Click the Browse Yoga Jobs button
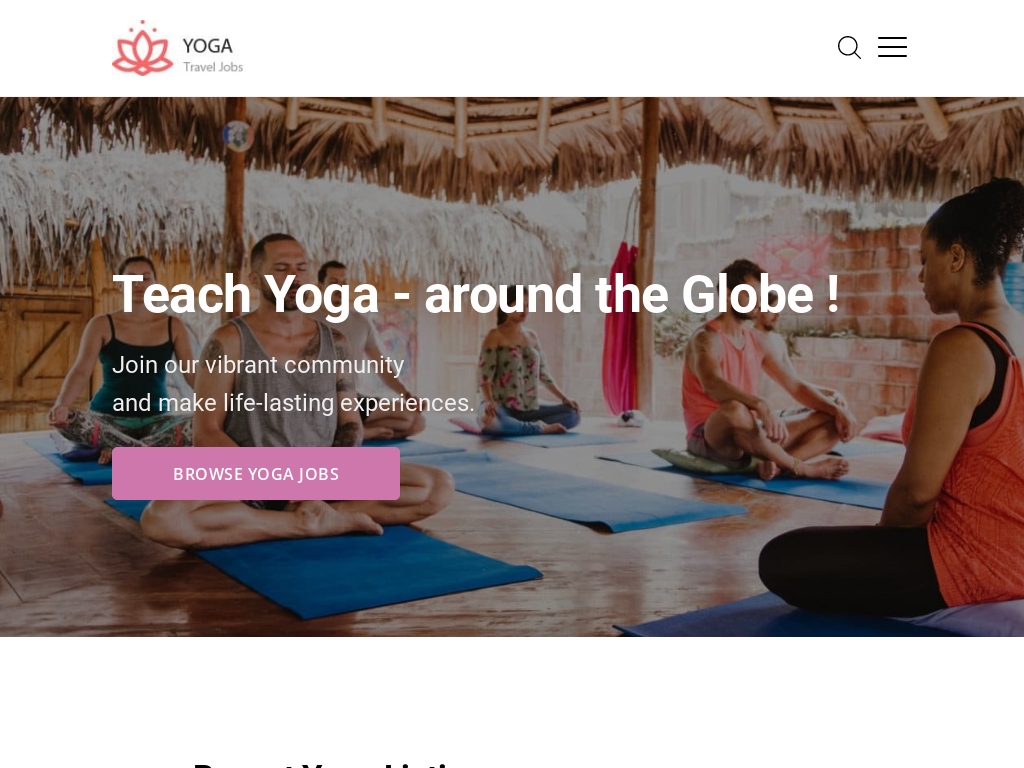This screenshot has width=1024, height=768. click(256, 473)
